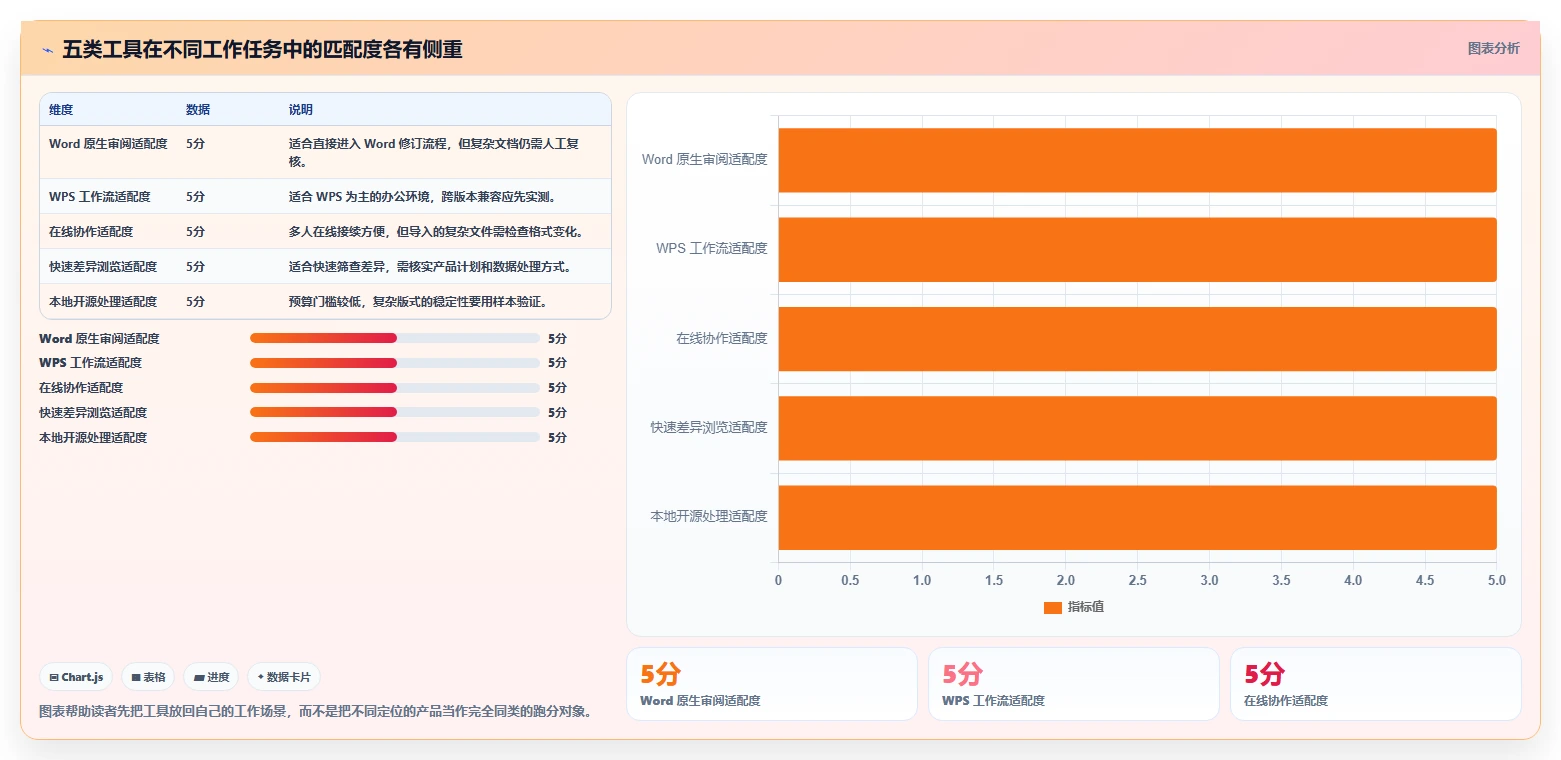
Task: Click the x-axis tick value 2.5
Action: pyautogui.click(x=1137, y=580)
